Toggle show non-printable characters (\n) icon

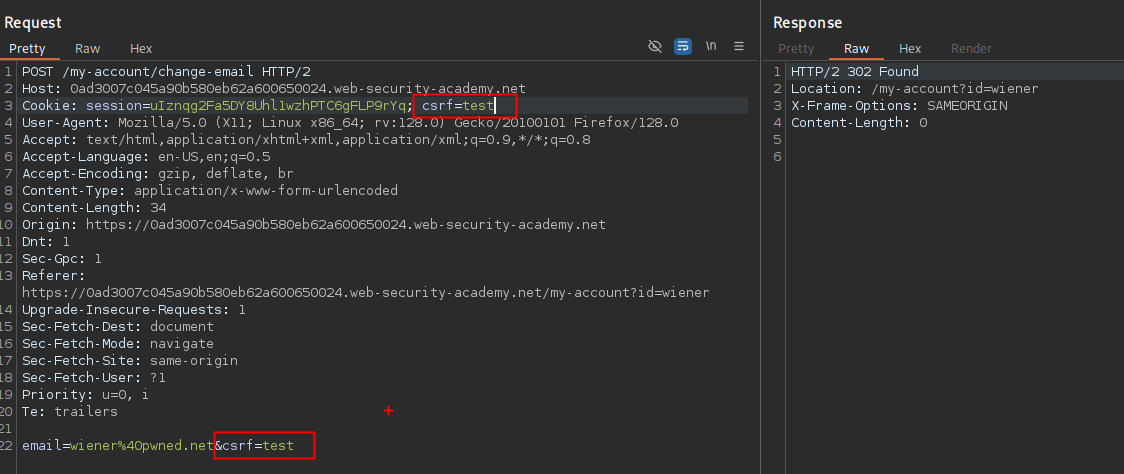pyautogui.click(x=711, y=46)
